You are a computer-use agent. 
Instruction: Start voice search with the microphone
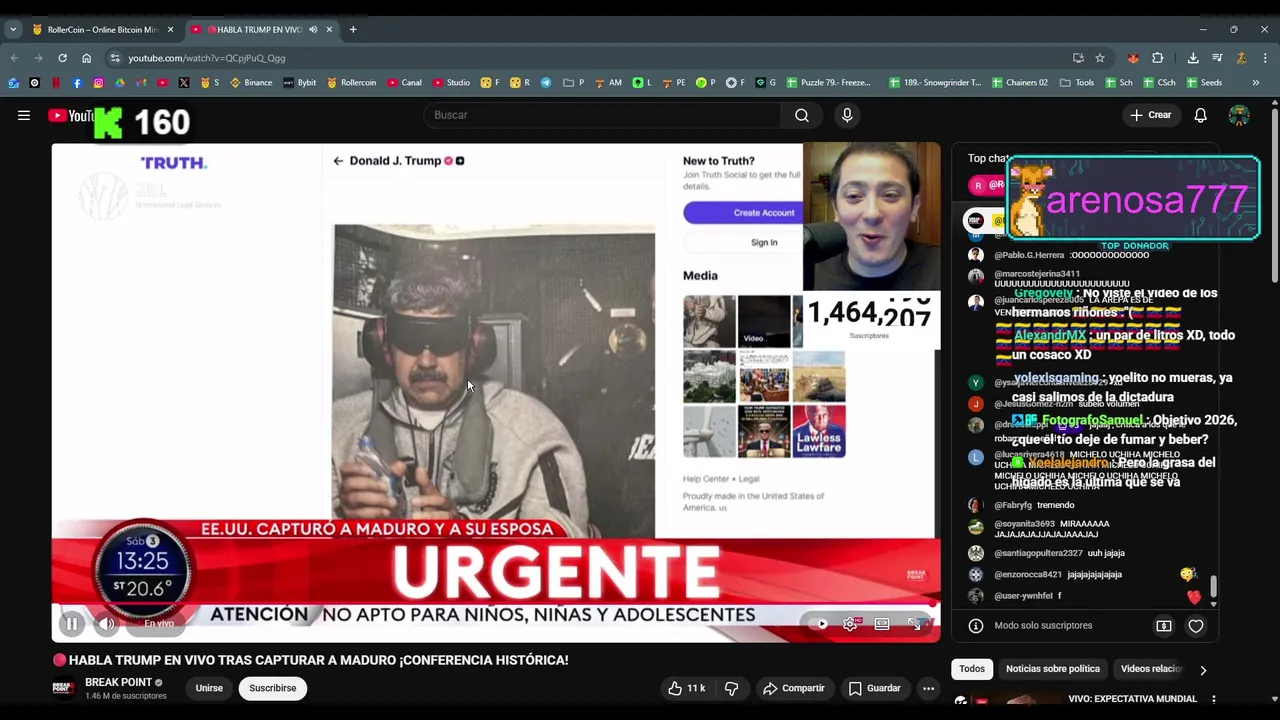coord(847,115)
